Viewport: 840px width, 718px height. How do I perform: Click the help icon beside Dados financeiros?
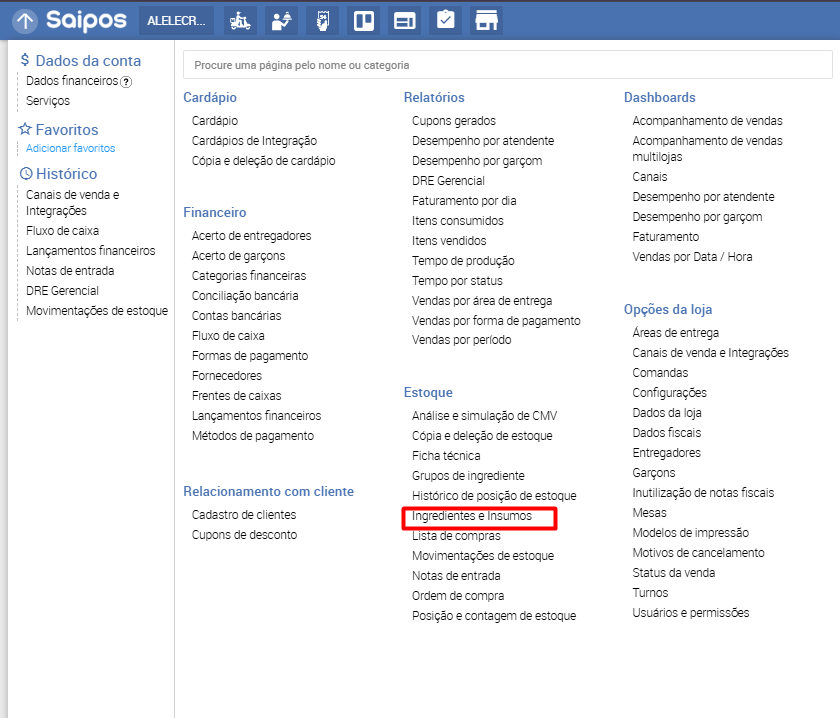coord(127,82)
